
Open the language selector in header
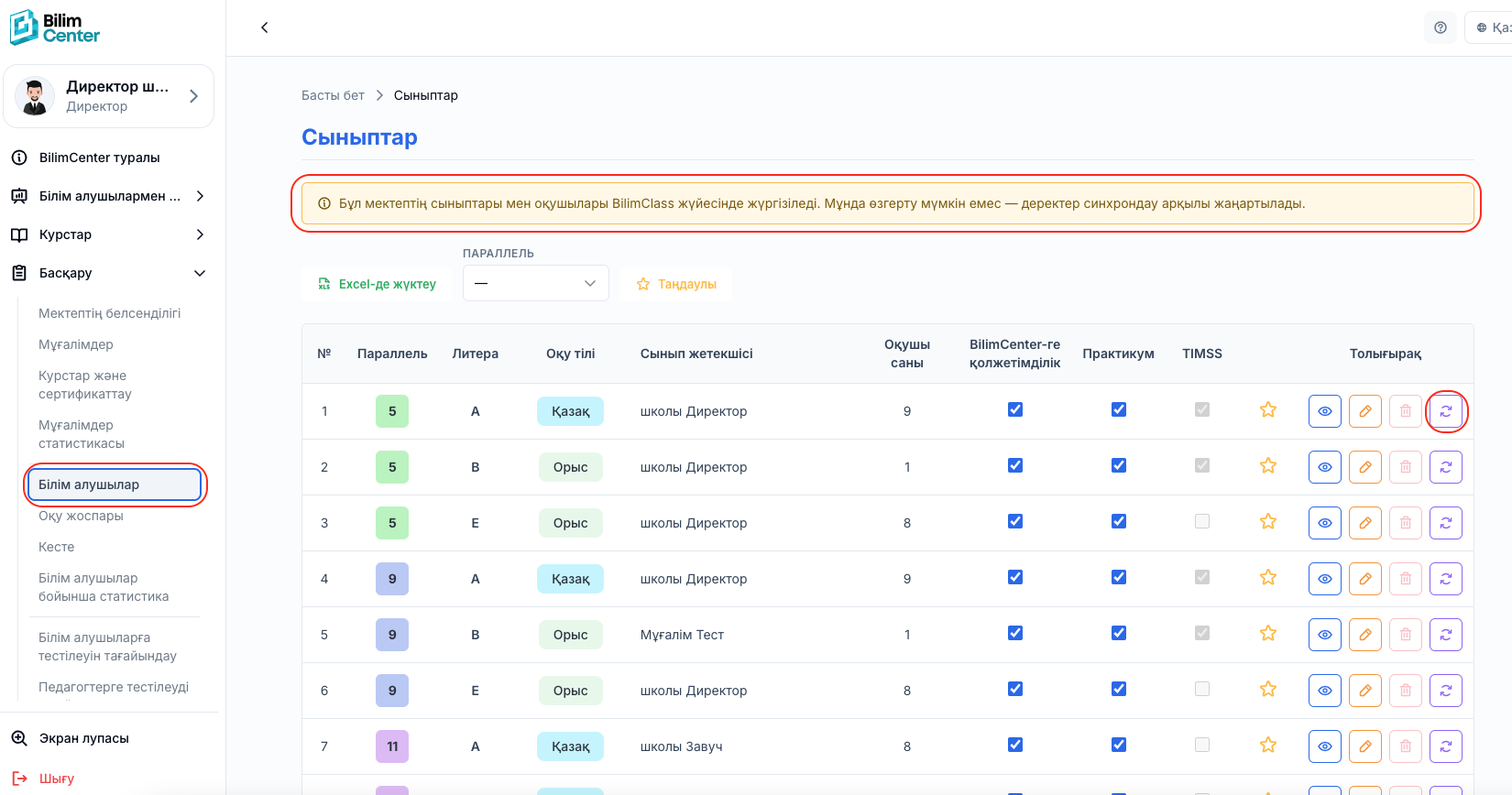(1489, 27)
